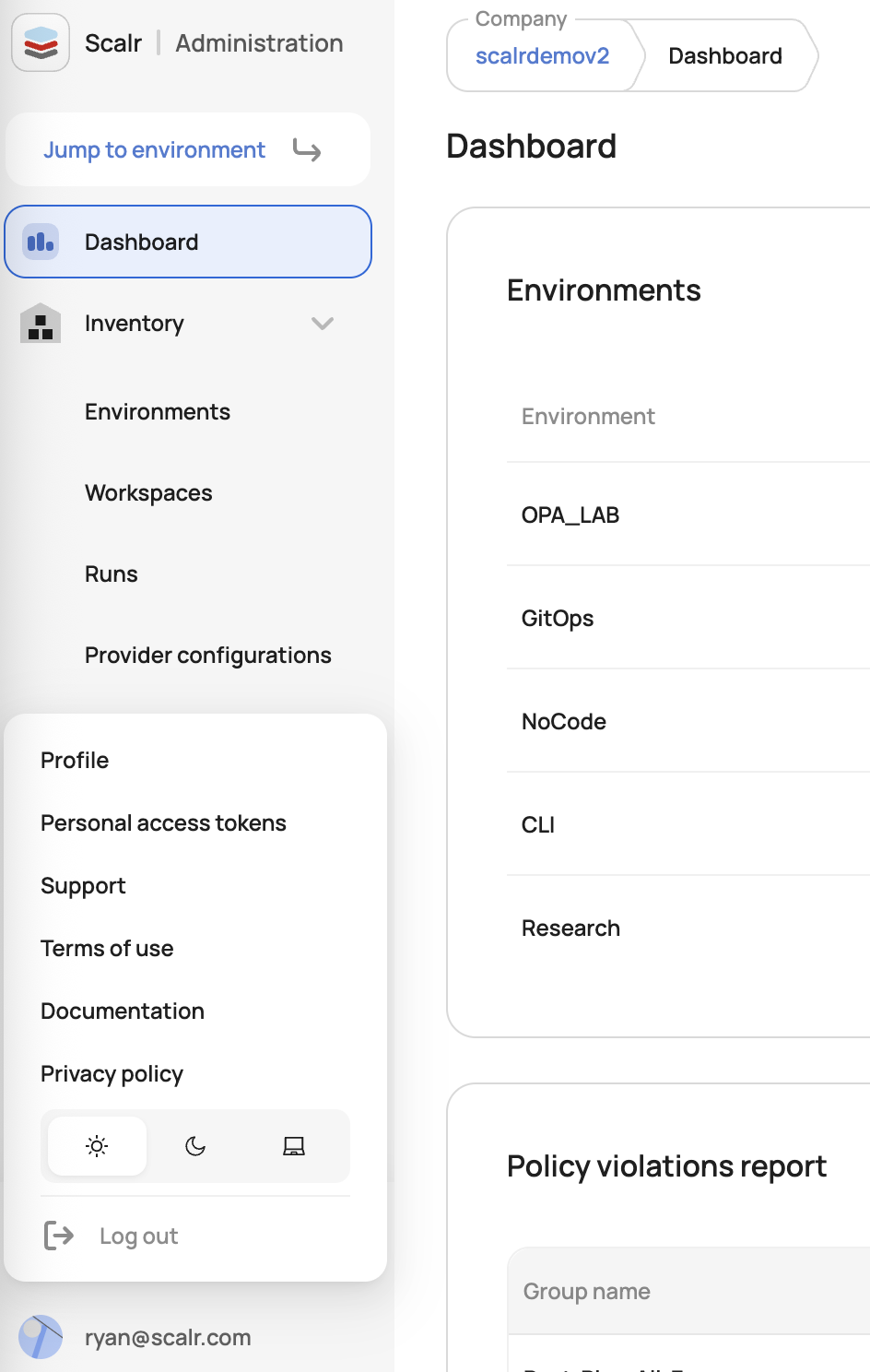This screenshot has height=1372, width=870.
Task: Open Workspaces in the sidebar
Action: pos(148,493)
